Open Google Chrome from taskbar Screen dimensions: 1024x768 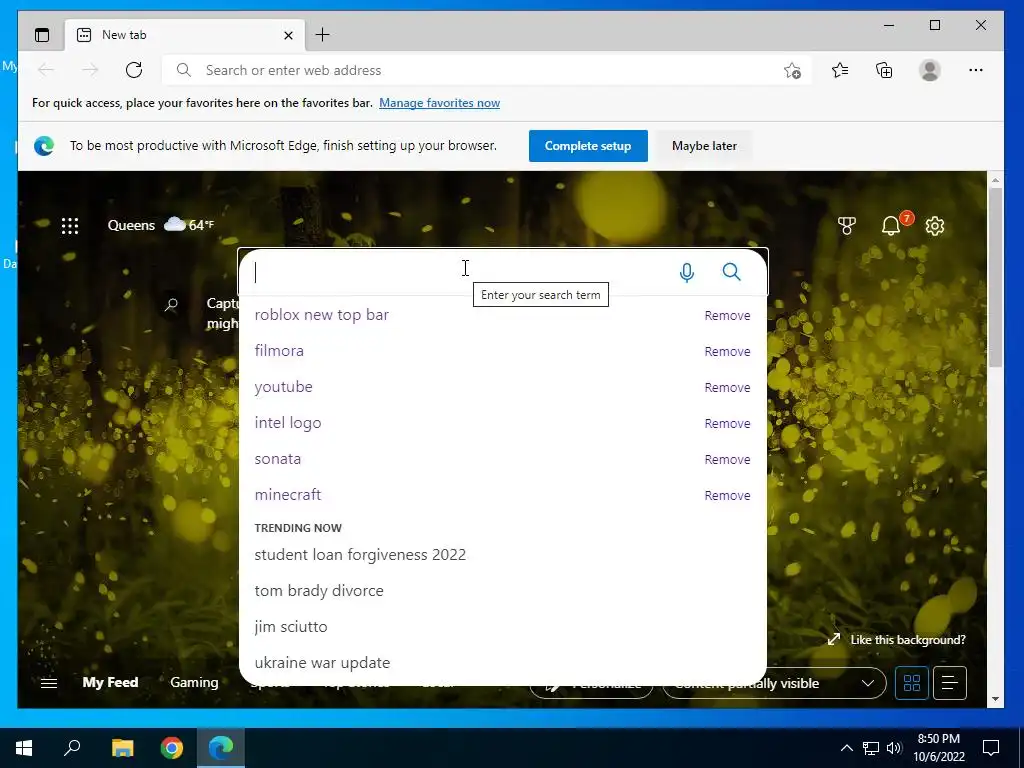click(172, 748)
